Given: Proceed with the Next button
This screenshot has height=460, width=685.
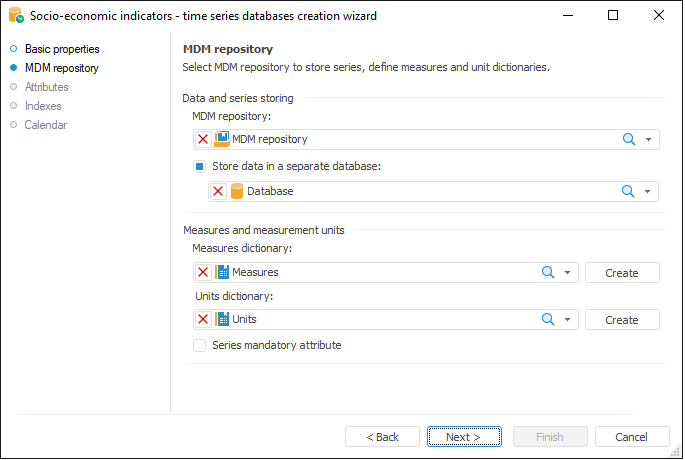Looking at the screenshot, I should [463, 437].
